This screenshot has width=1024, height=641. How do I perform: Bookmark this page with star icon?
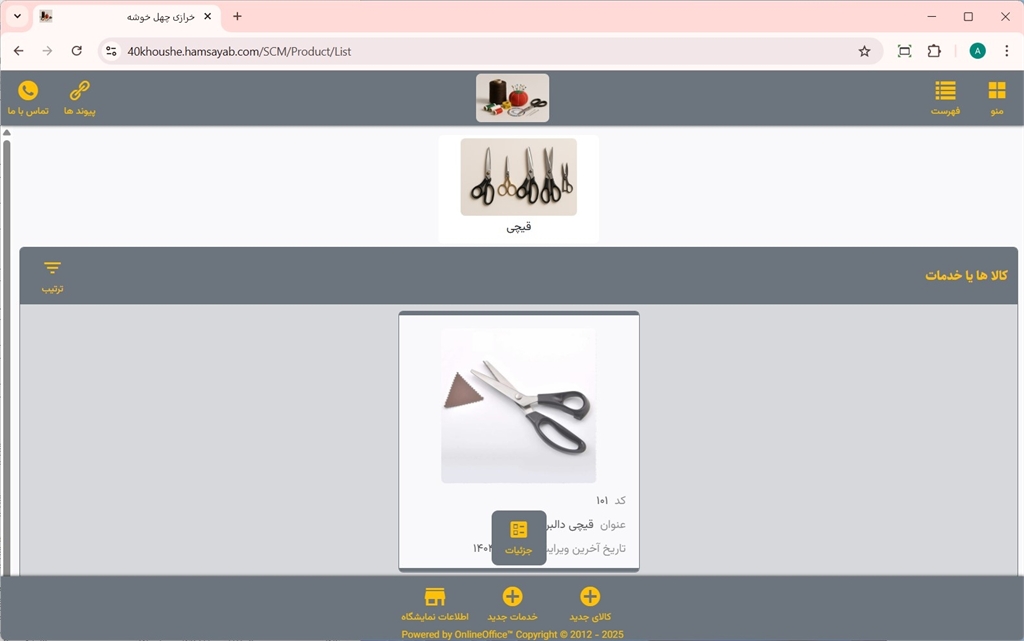coord(864,51)
